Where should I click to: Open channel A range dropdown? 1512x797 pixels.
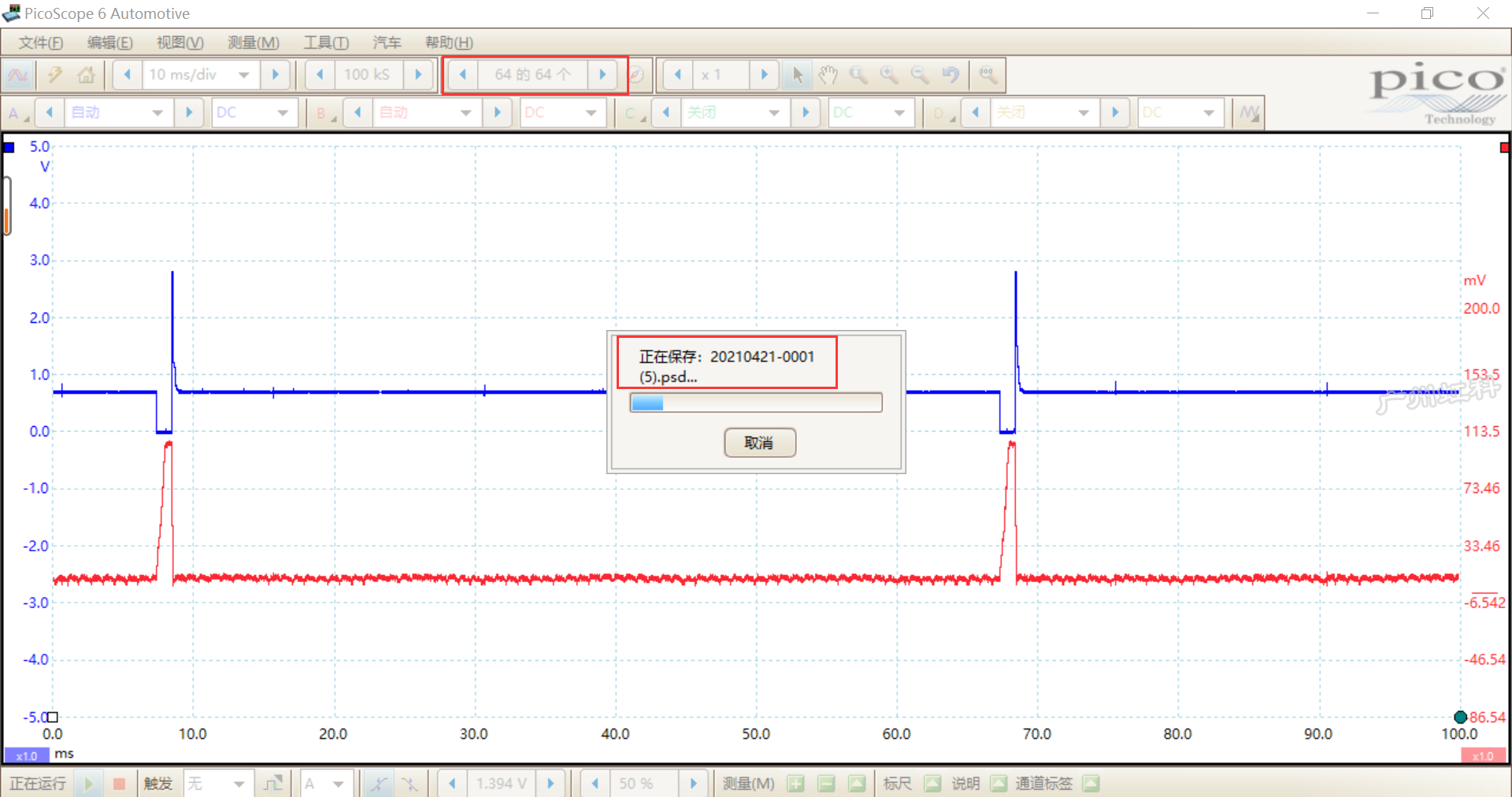point(157,113)
